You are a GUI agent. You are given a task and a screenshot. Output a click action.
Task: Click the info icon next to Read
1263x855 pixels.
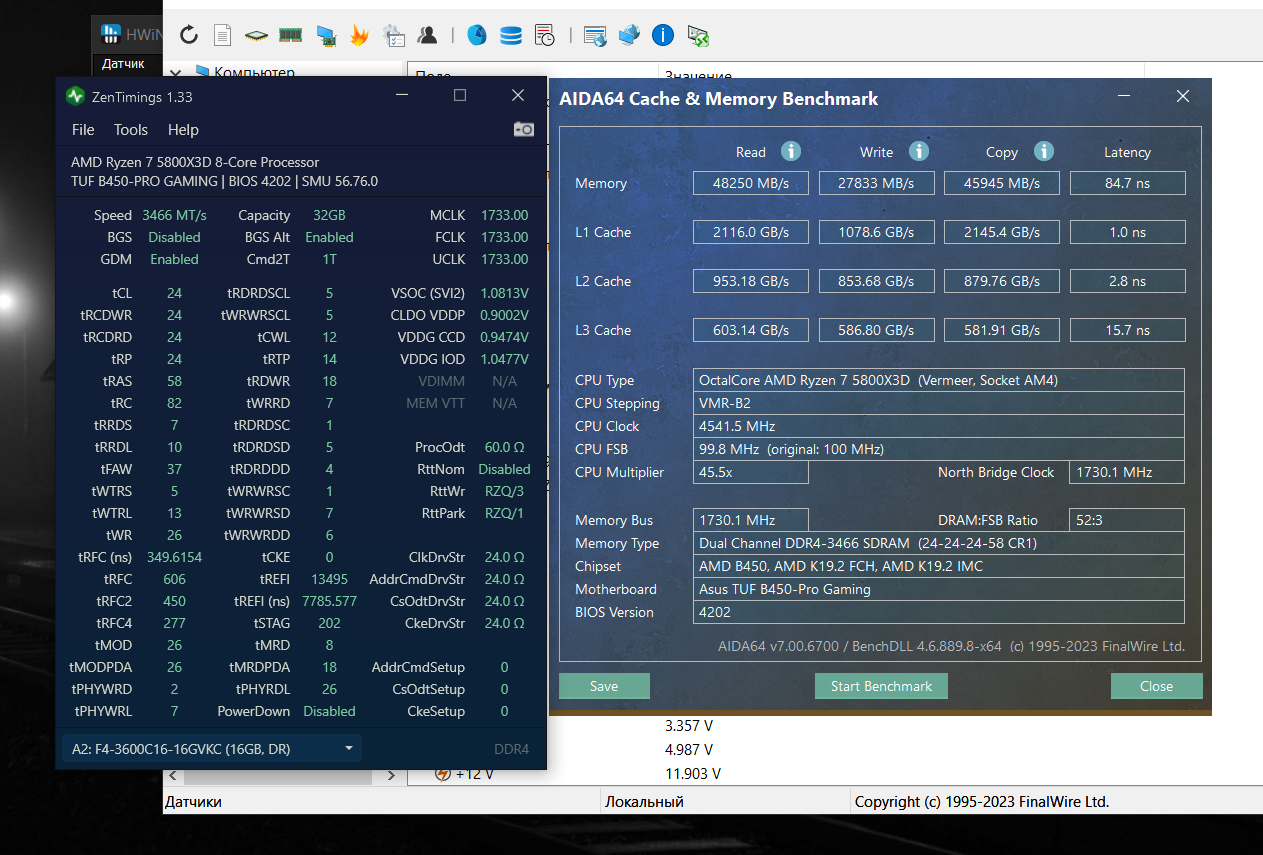pyautogui.click(x=791, y=151)
